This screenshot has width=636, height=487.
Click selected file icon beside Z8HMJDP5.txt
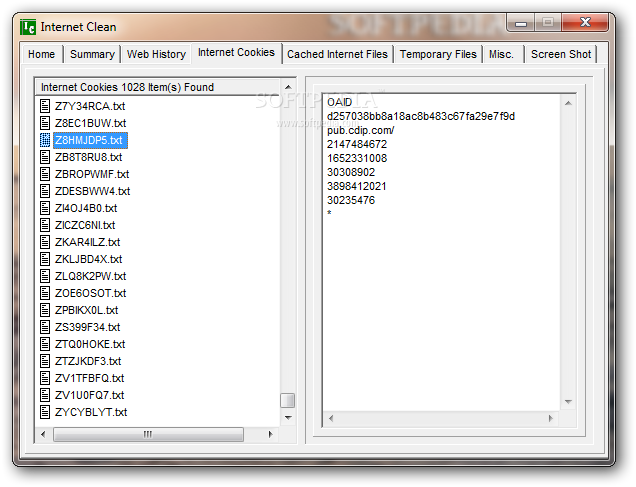[45, 140]
